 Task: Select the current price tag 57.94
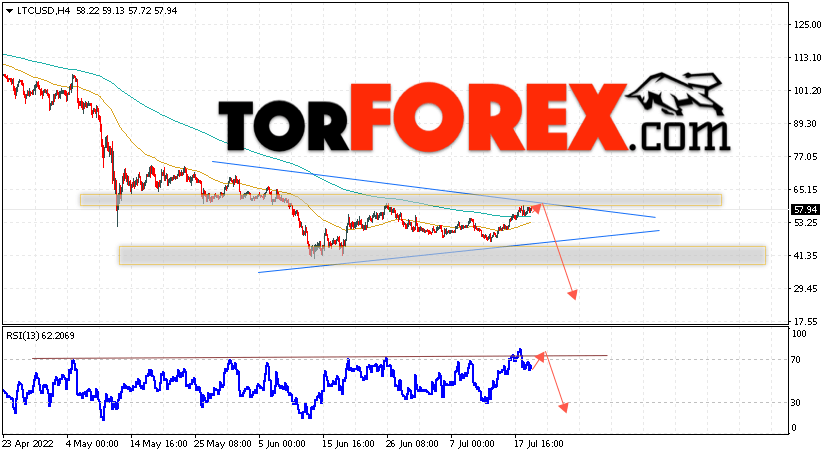[x=805, y=210]
